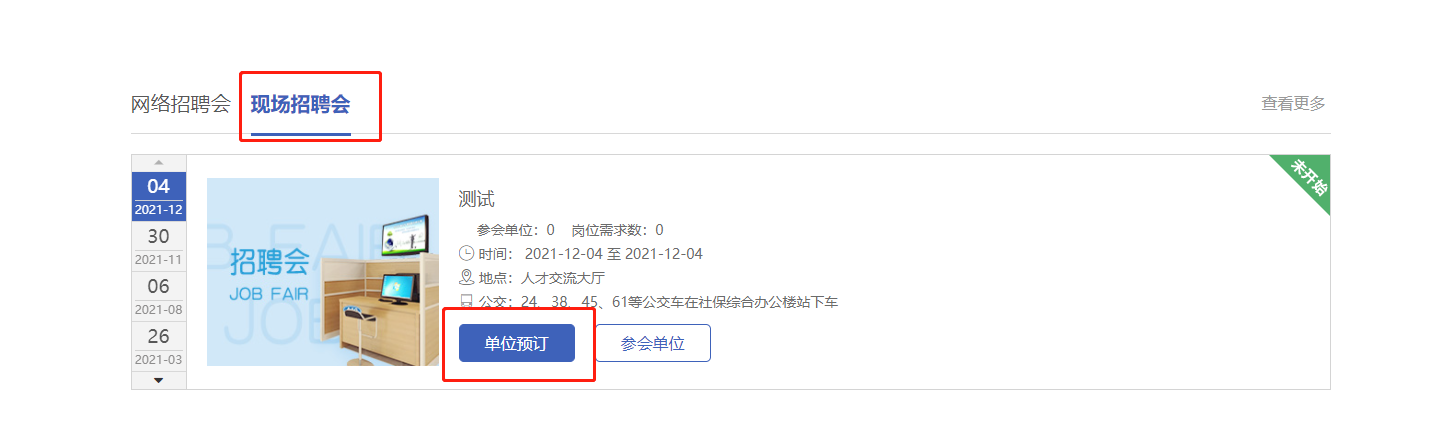
Task: Switch to the 网络招聘会 tab
Action: coord(181,104)
